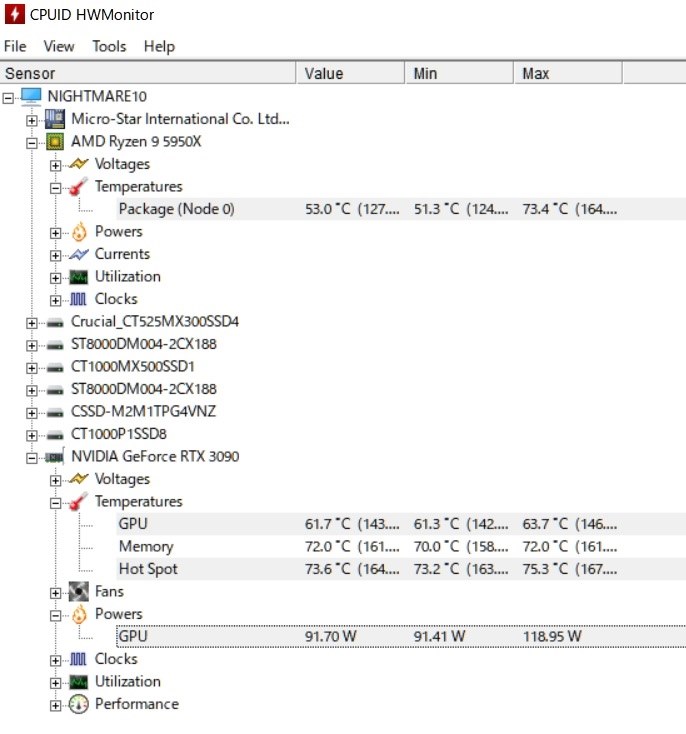Collapse the NVIDIA GeForce RTX 3090 node
Image resolution: width=686 pixels, height=734 pixels.
click(31, 457)
